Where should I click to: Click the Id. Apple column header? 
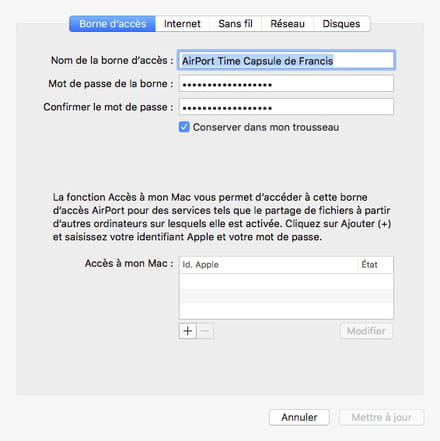[x=268, y=265]
